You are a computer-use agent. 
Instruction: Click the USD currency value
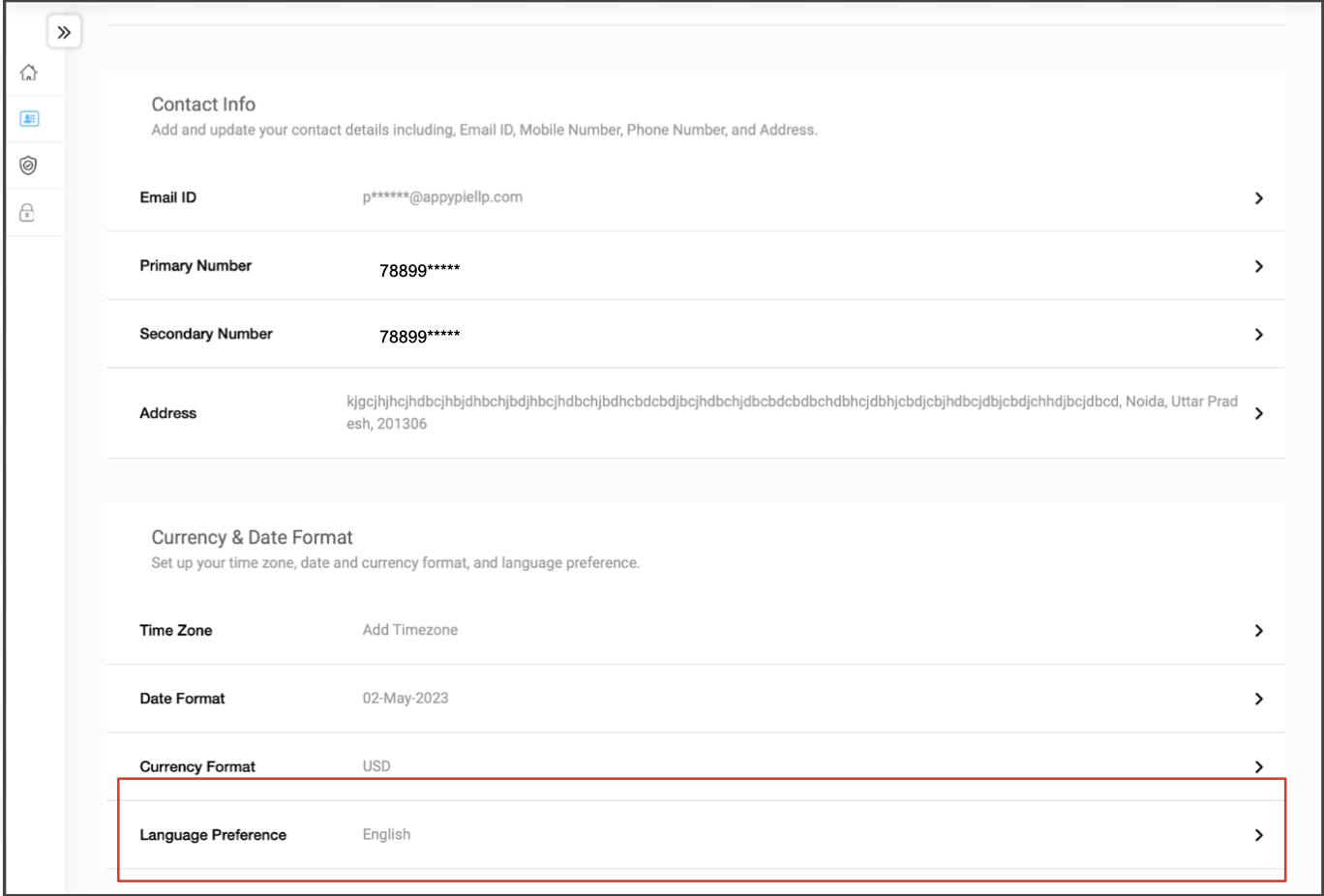point(376,766)
